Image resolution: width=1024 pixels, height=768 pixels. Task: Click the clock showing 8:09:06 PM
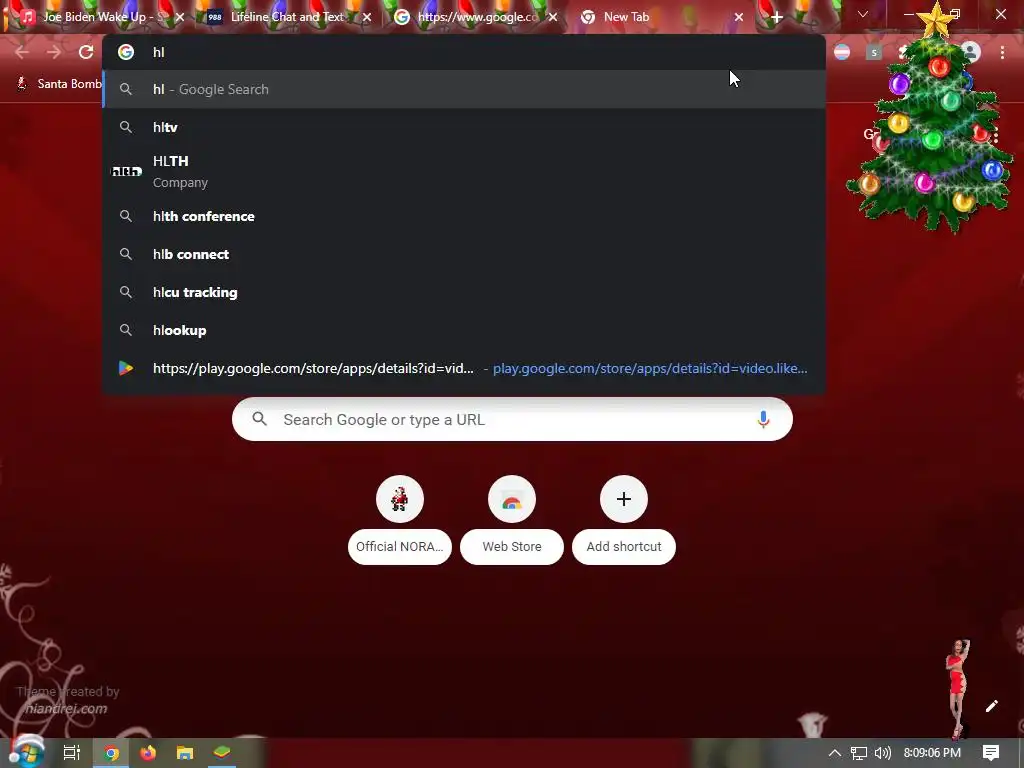(x=932, y=753)
